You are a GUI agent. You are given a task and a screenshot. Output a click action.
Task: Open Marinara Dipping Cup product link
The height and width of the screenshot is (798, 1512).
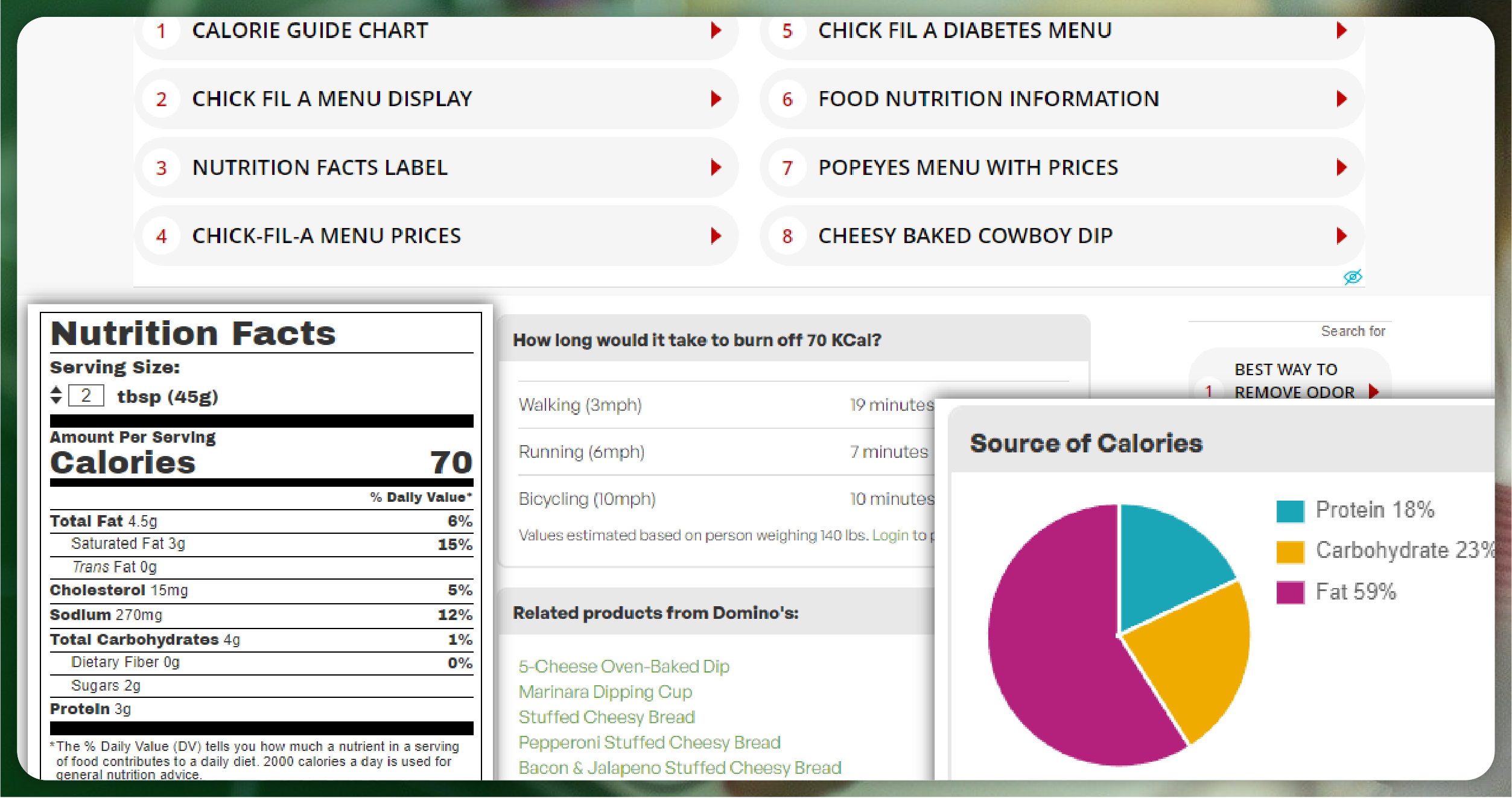tap(605, 692)
